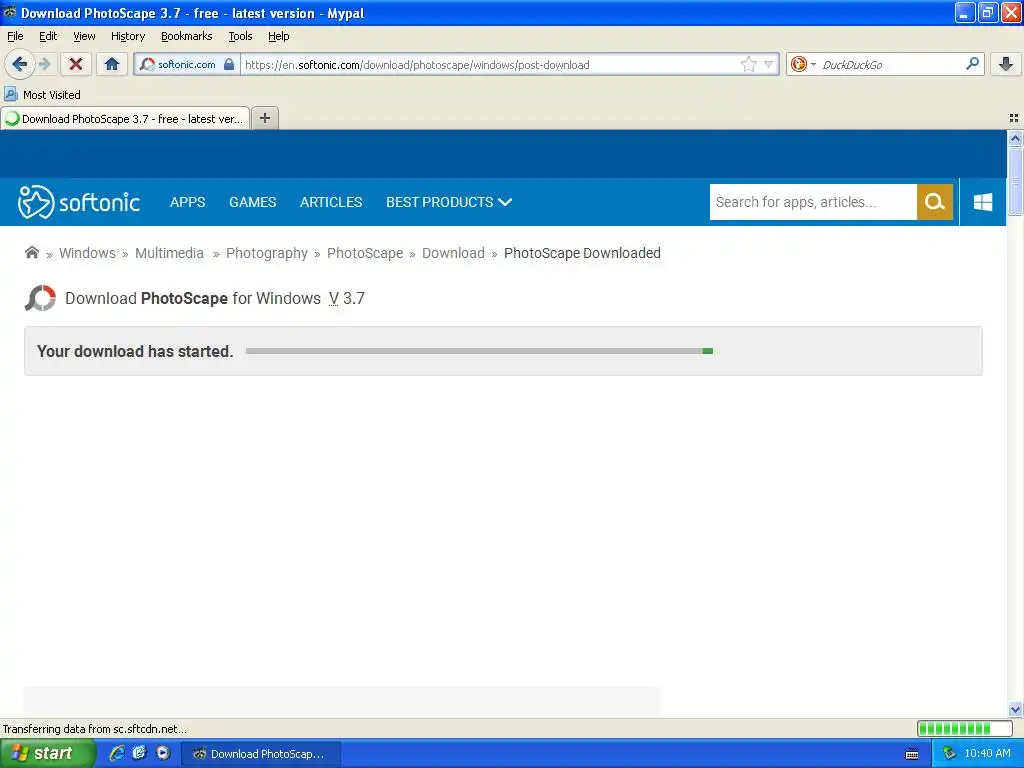Click the PhotoScape app icon beside title
Image resolution: width=1024 pixels, height=768 pixels.
coord(40,298)
